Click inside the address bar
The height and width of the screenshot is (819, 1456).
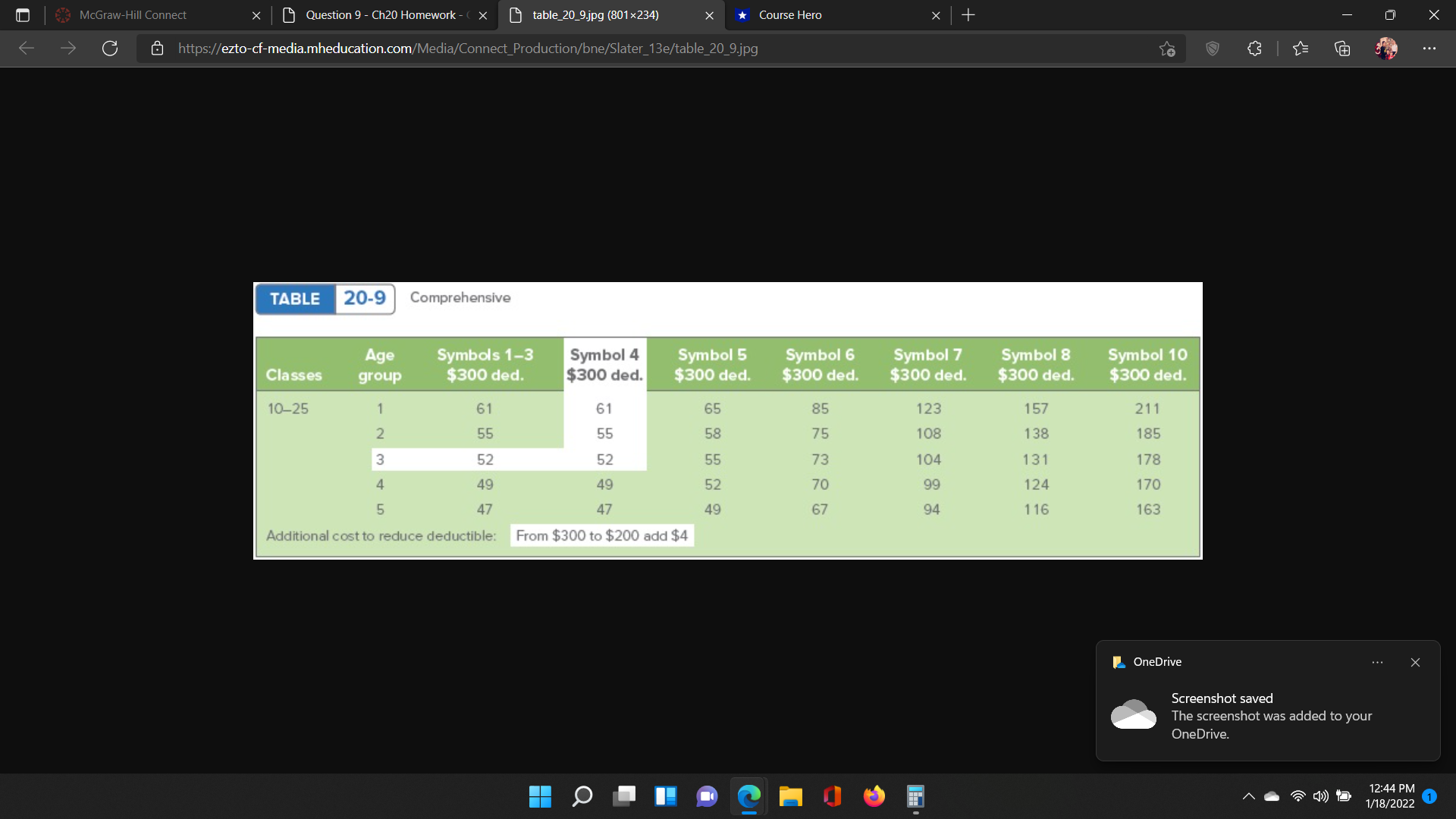(x=531, y=49)
